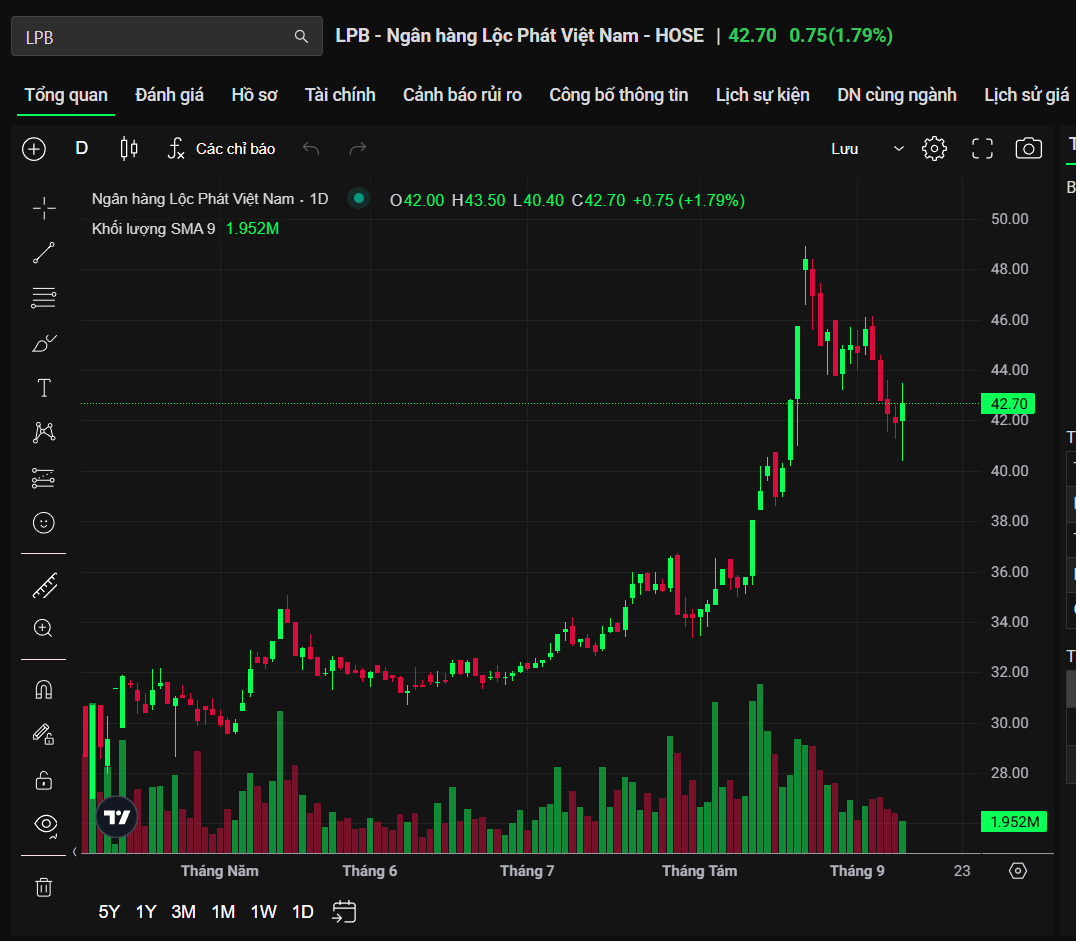The width and height of the screenshot is (1076, 941).
Task: Open the candlestick chart type selector
Action: click(x=129, y=149)
